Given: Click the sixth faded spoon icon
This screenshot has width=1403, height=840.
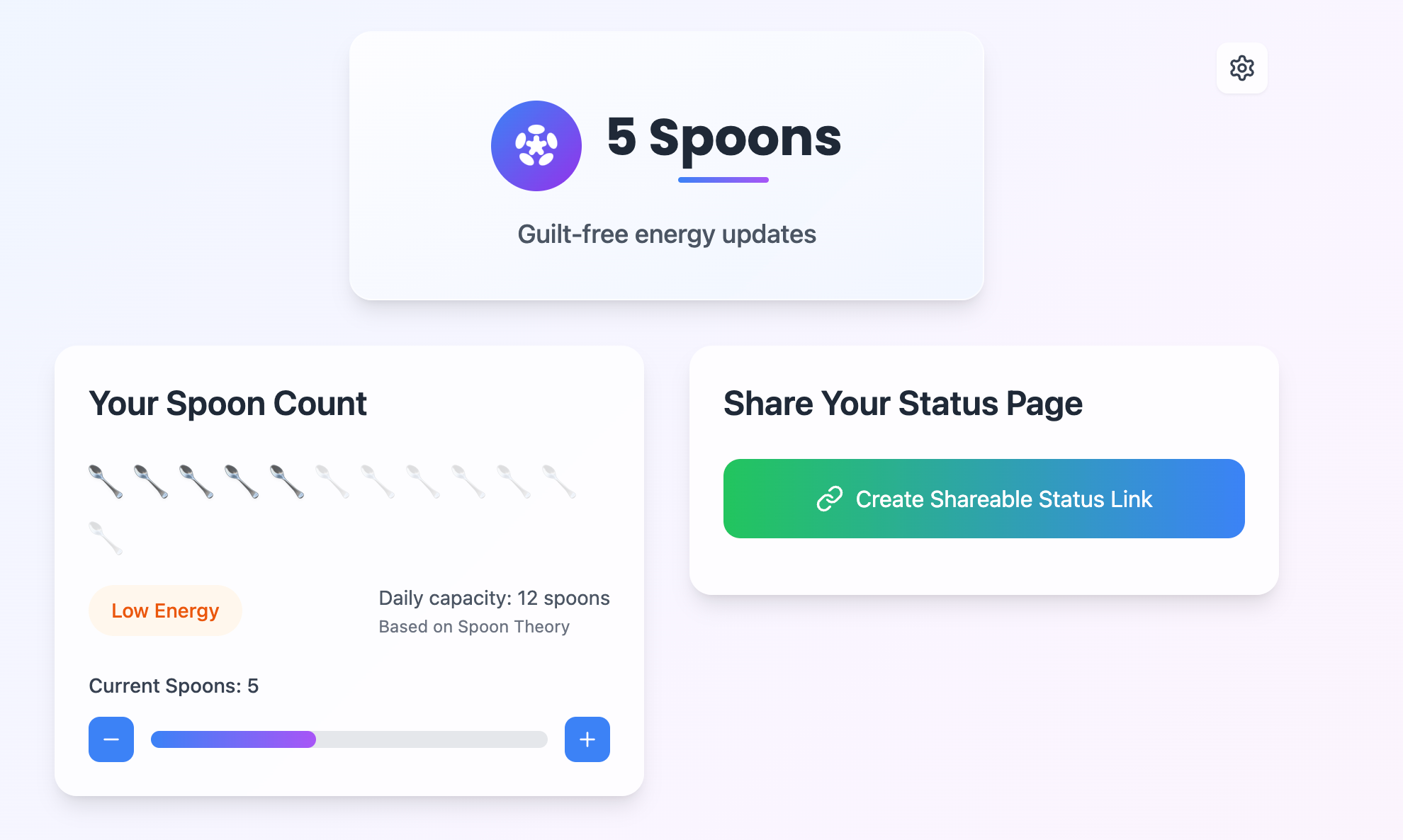Looking at the screenshot, I should tap(332, 482).
